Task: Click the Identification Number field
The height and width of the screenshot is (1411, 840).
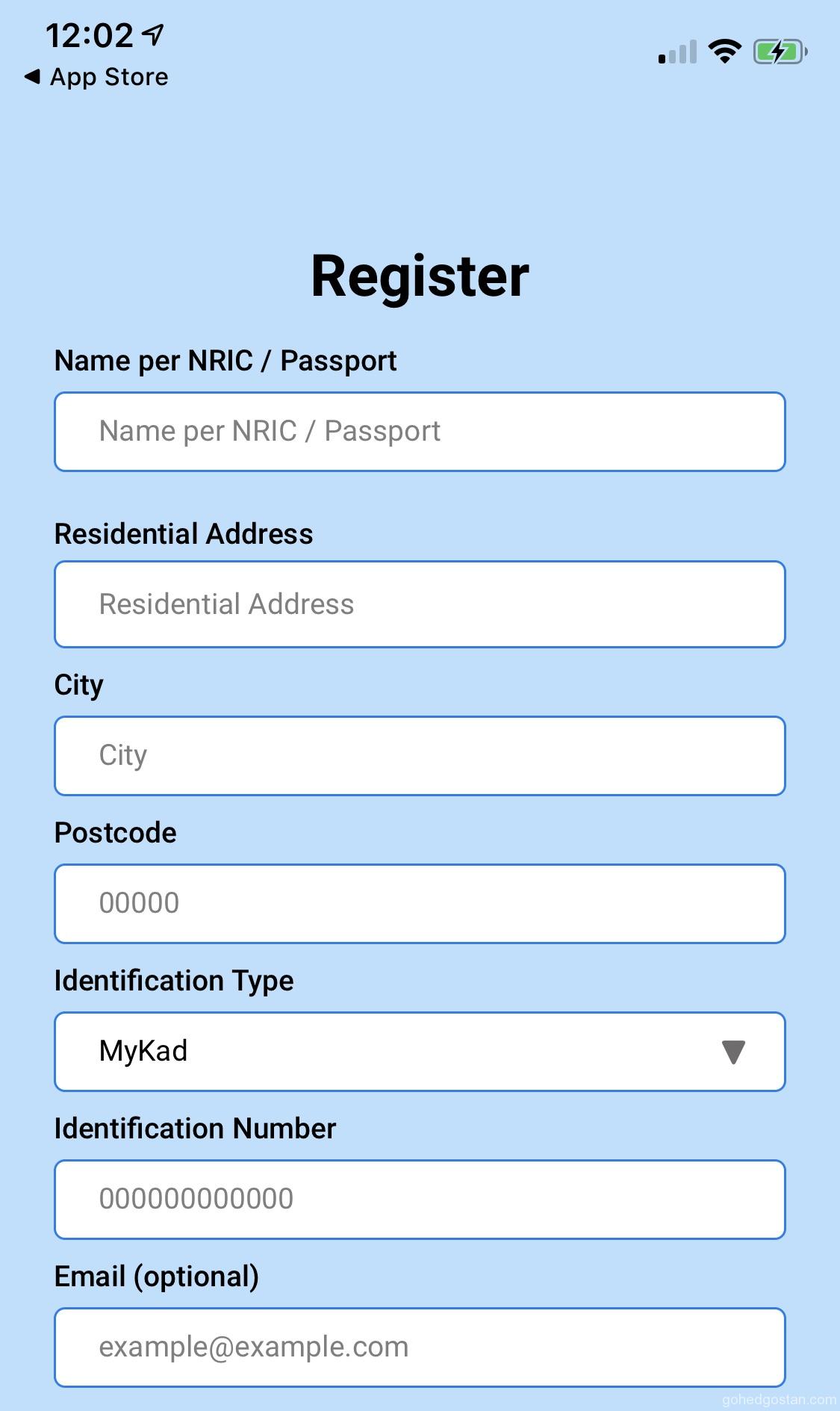Action: click(x=419, y=1200)
